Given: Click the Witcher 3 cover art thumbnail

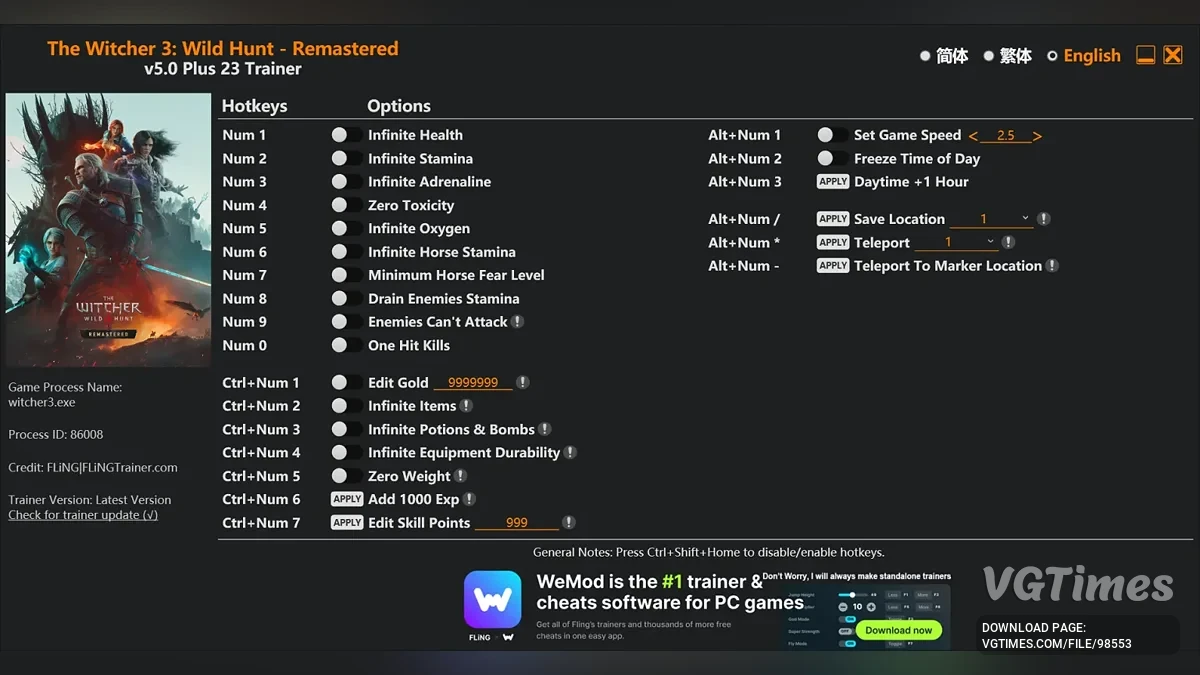Looking at the screenshot, I should point(80,230).
